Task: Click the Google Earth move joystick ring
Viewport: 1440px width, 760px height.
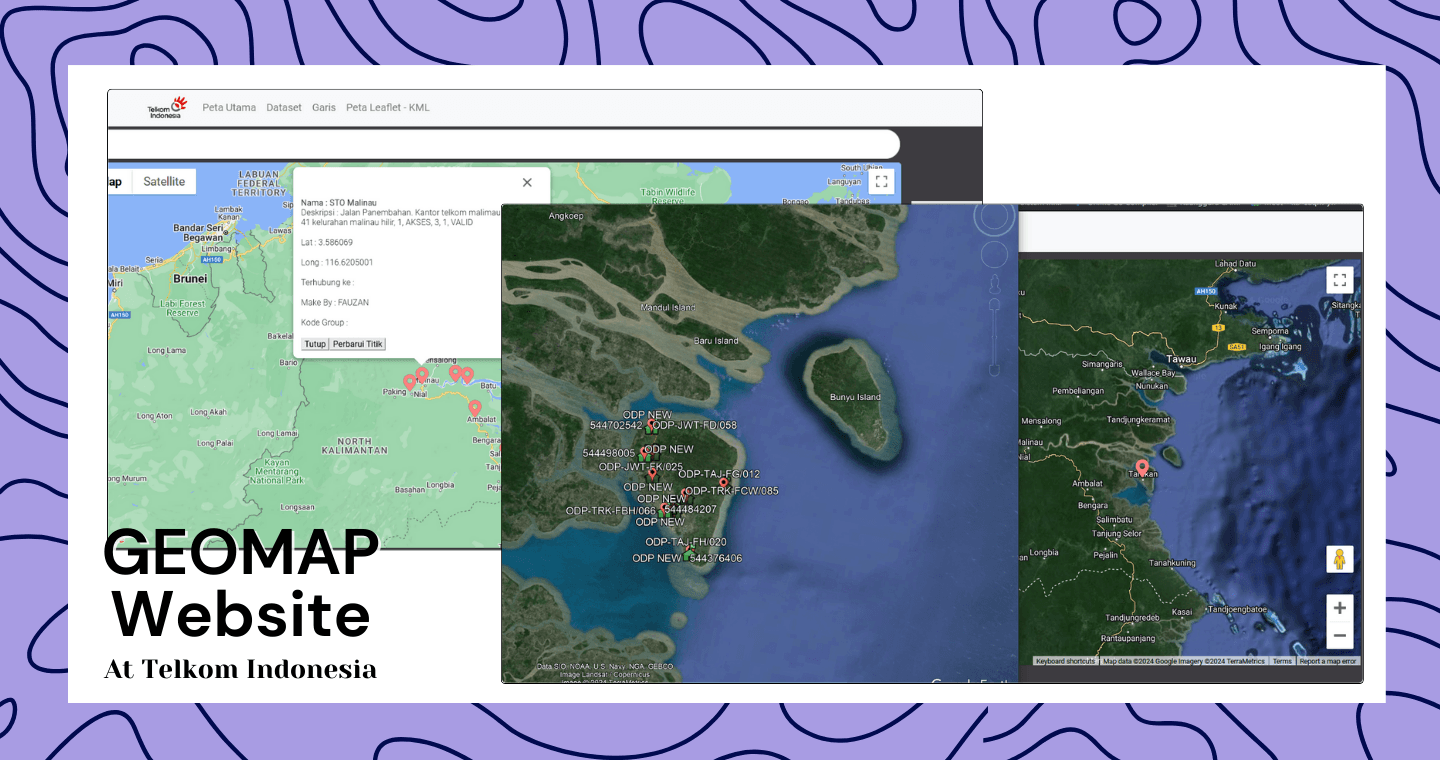Action: point(994,255)
